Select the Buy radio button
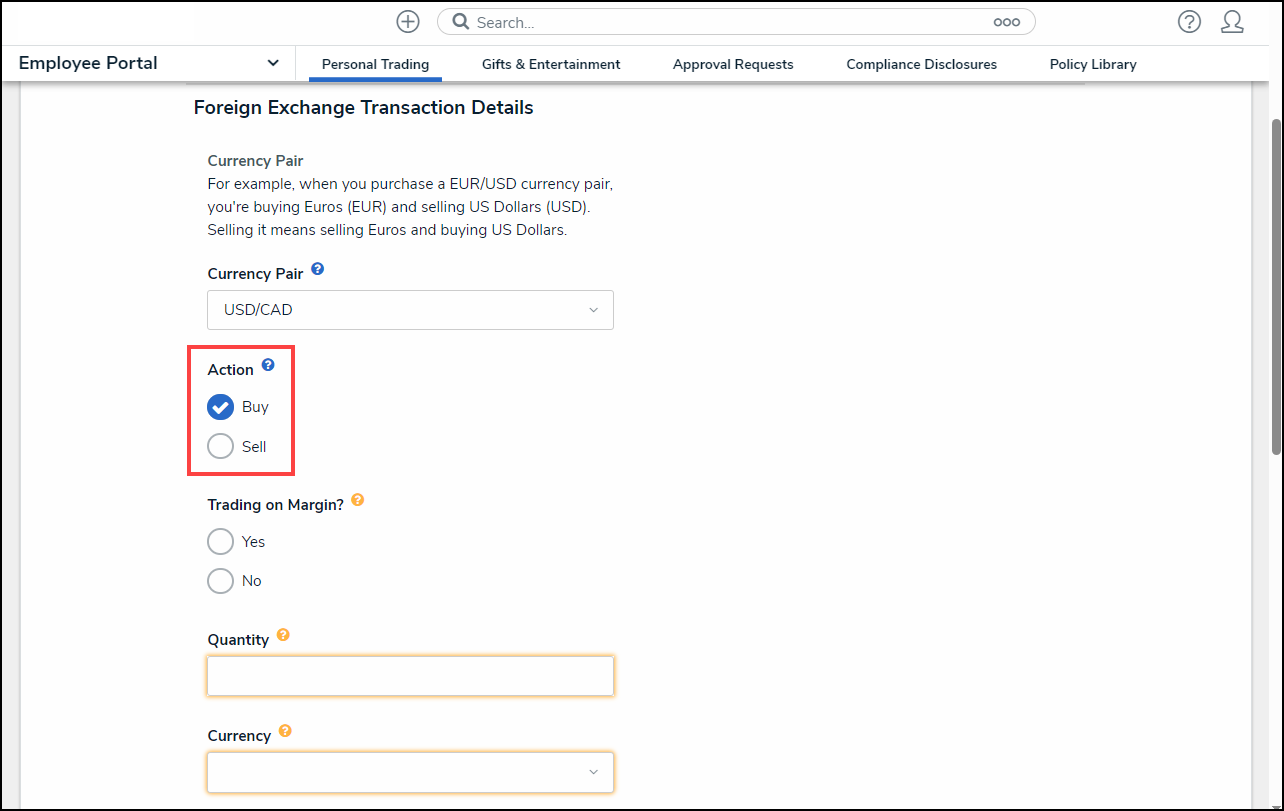Viewport: 1284px width, 811px height. (x=220, y=407)
